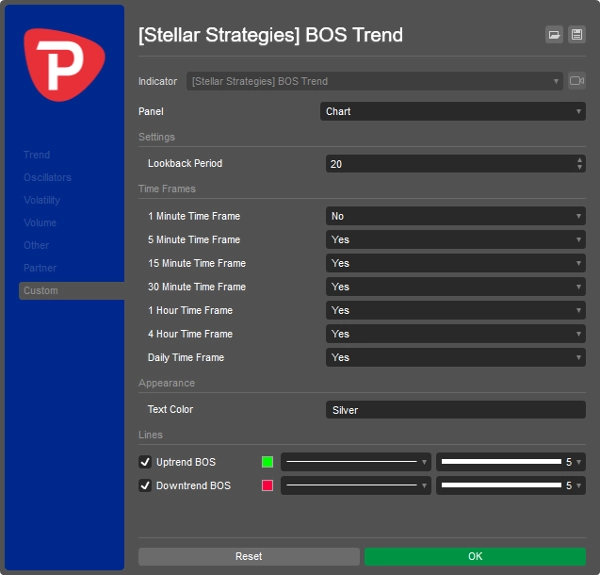Open the Indicator dropdown
The width and height of the screenshot is (600, 575).
pyautogui.click(x=374, y=81)
